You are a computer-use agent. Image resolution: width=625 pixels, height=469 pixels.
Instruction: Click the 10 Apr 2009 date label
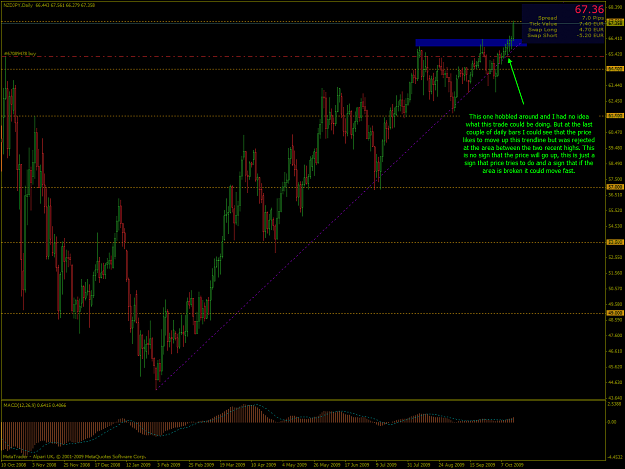click(263, 465)
